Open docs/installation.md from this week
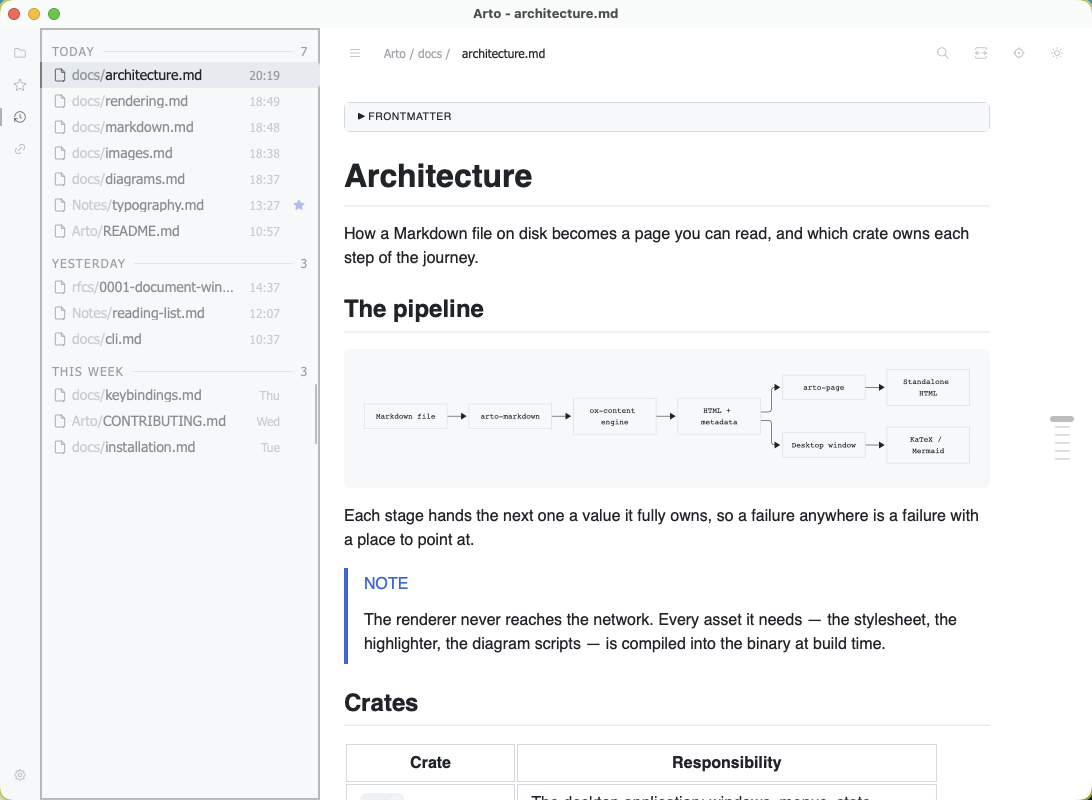The image size is (1092, 800). pyautogui.click(x=180, y=447)
